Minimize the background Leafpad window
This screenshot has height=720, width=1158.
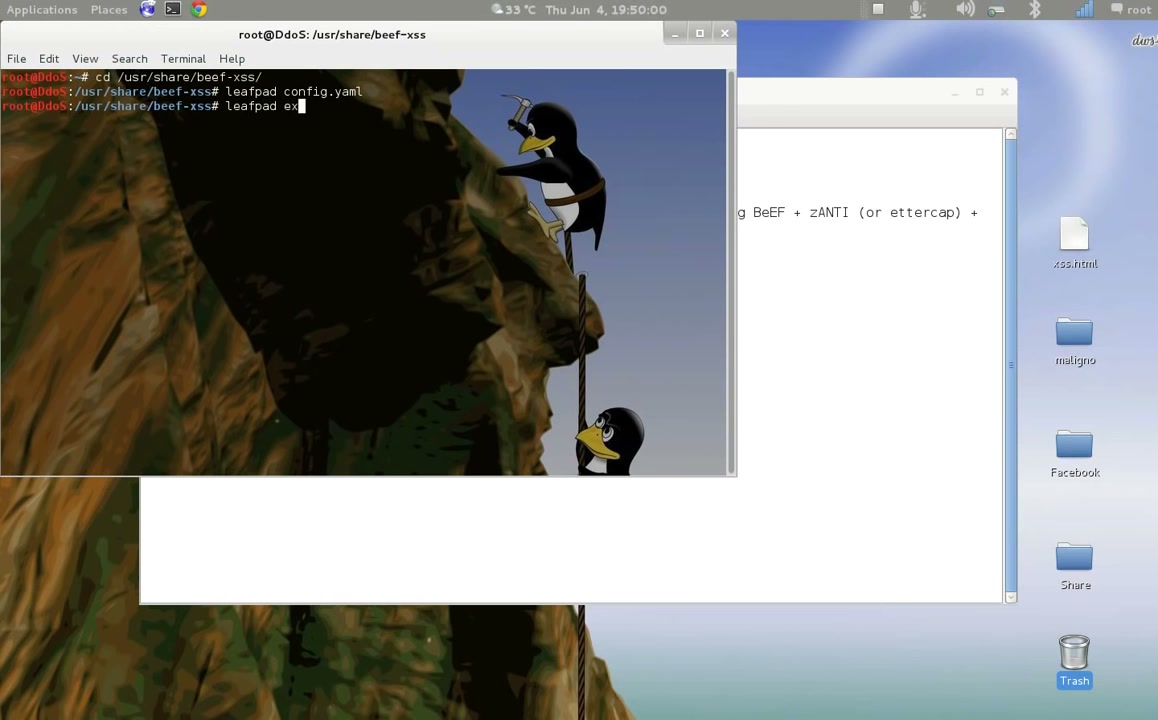(x=955, y=92)
